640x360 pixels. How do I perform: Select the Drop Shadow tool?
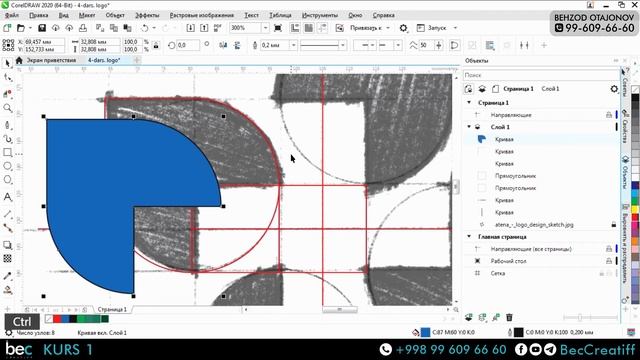click(x=7, y=245)
